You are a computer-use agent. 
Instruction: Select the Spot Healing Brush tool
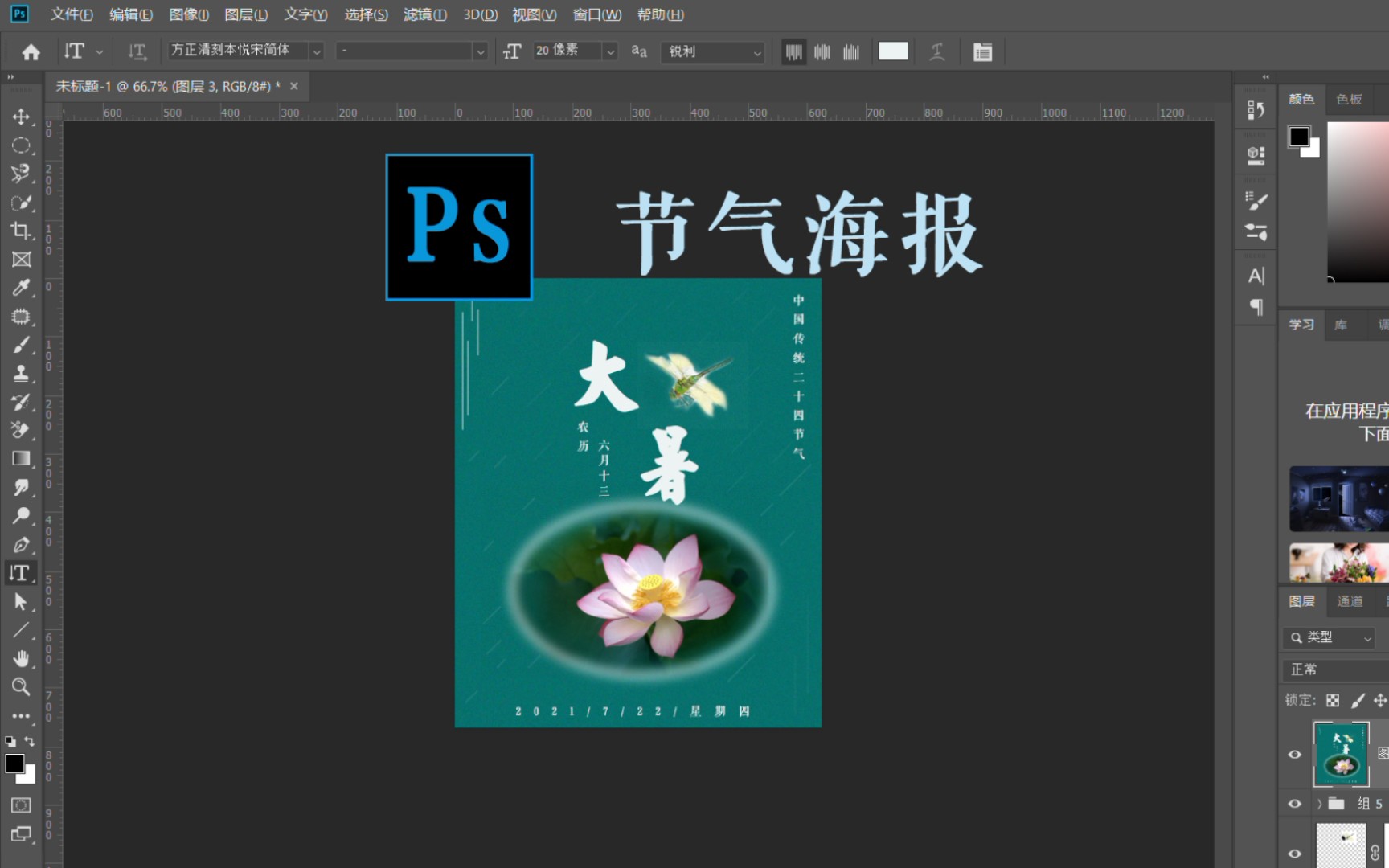click(x=21, y=317)
